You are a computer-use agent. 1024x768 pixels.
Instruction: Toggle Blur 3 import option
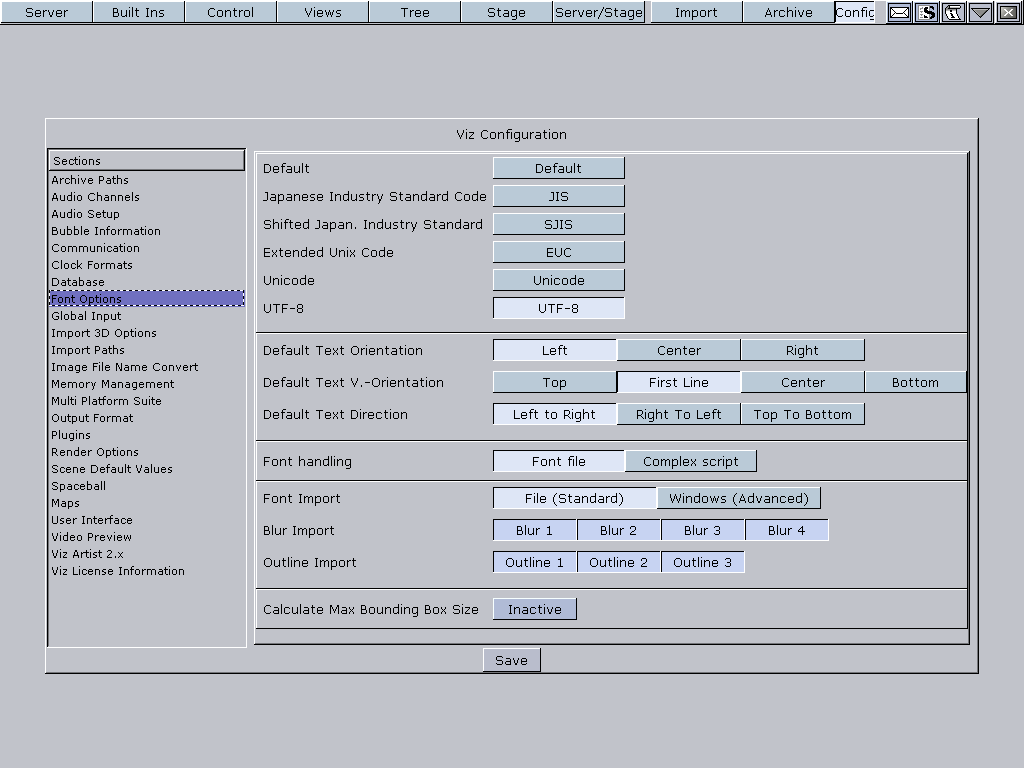point(702,530)
